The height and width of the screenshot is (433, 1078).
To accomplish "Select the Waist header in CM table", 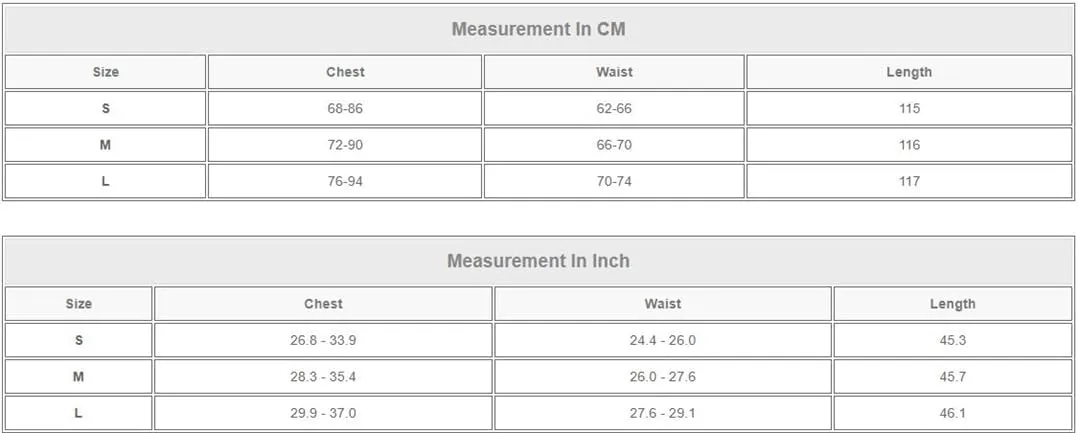I will click(614, 72).
